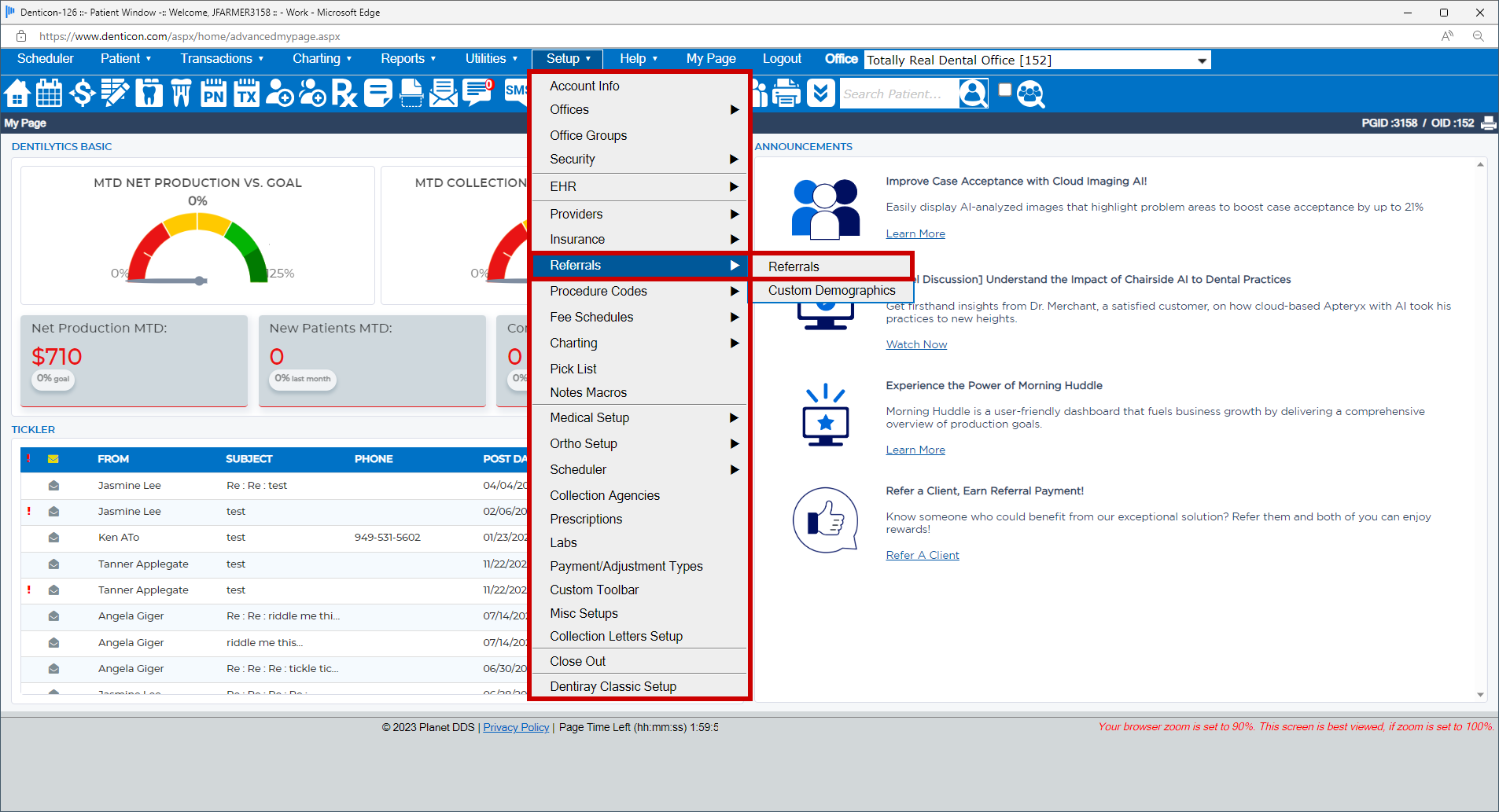1499x812 pixels.
Task: Toggle checkbox next to group search icon
Action: [1004, 90]
